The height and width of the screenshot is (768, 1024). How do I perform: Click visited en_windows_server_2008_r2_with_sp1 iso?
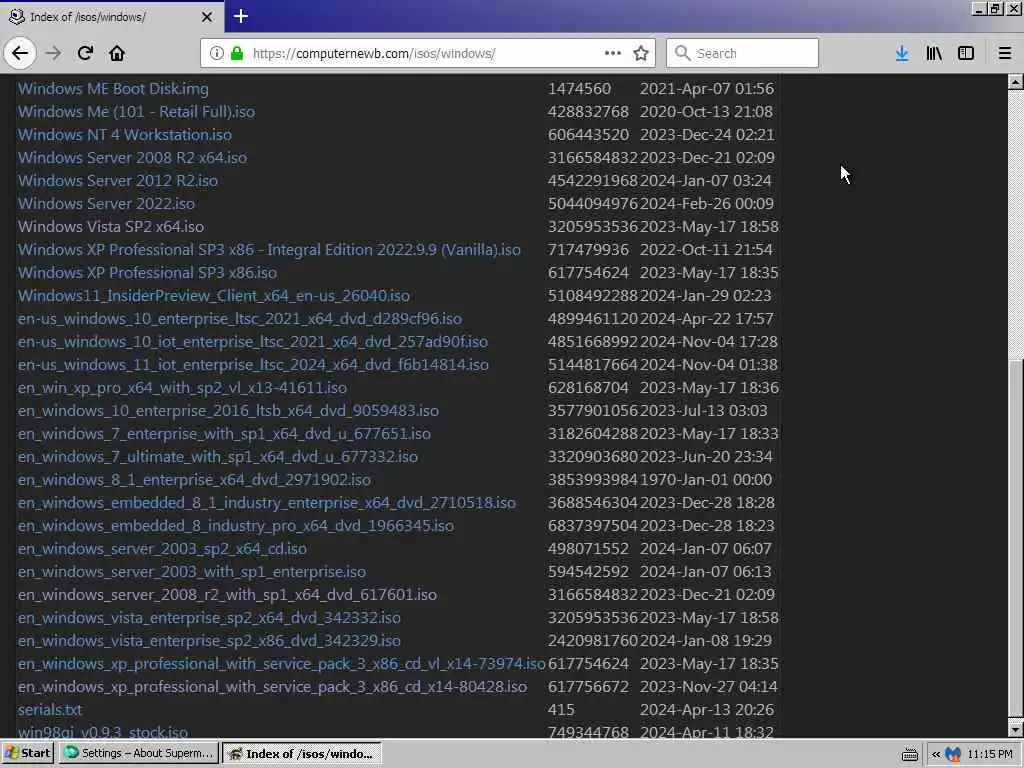coord(227,594)
